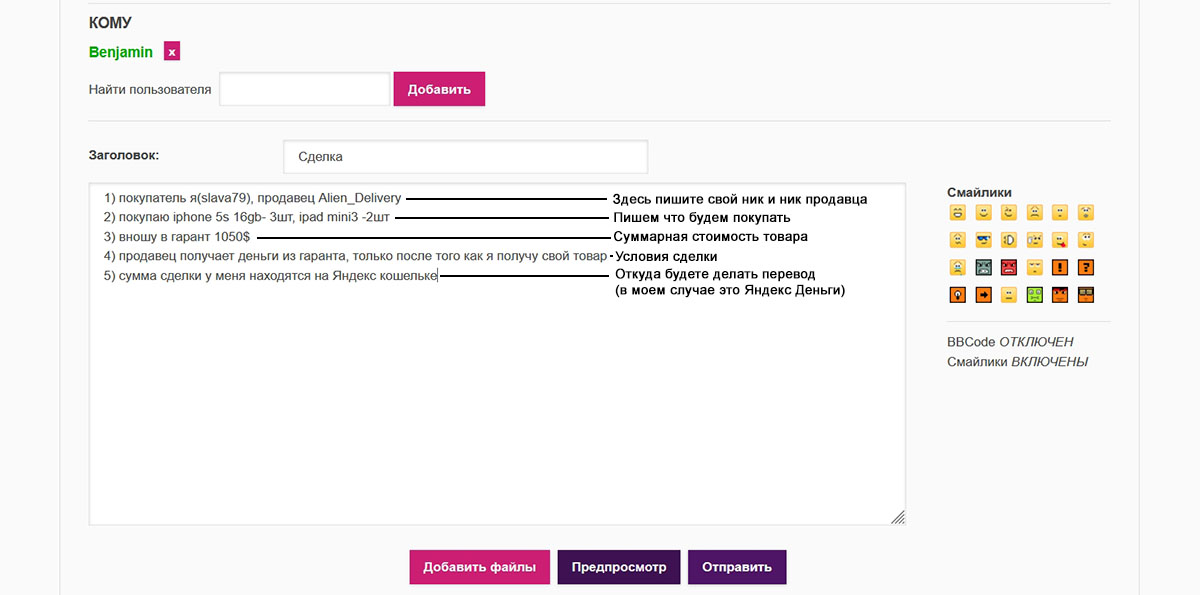This screenshot has width=1200, height=595.
Task: Insert the grey mad face smiley
Action: [x=983, y=267]
